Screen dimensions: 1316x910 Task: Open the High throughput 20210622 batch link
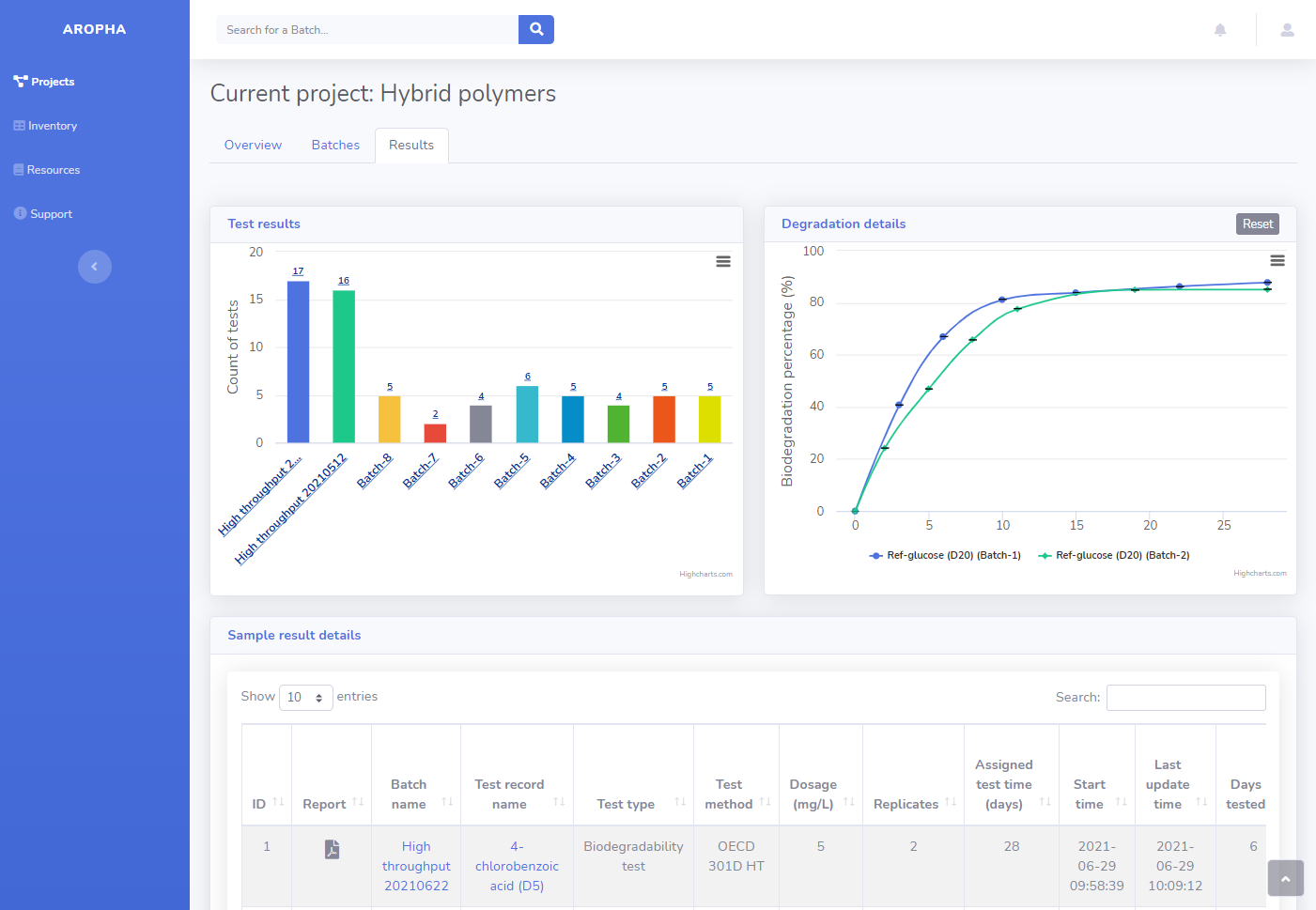tap(416, 866)
